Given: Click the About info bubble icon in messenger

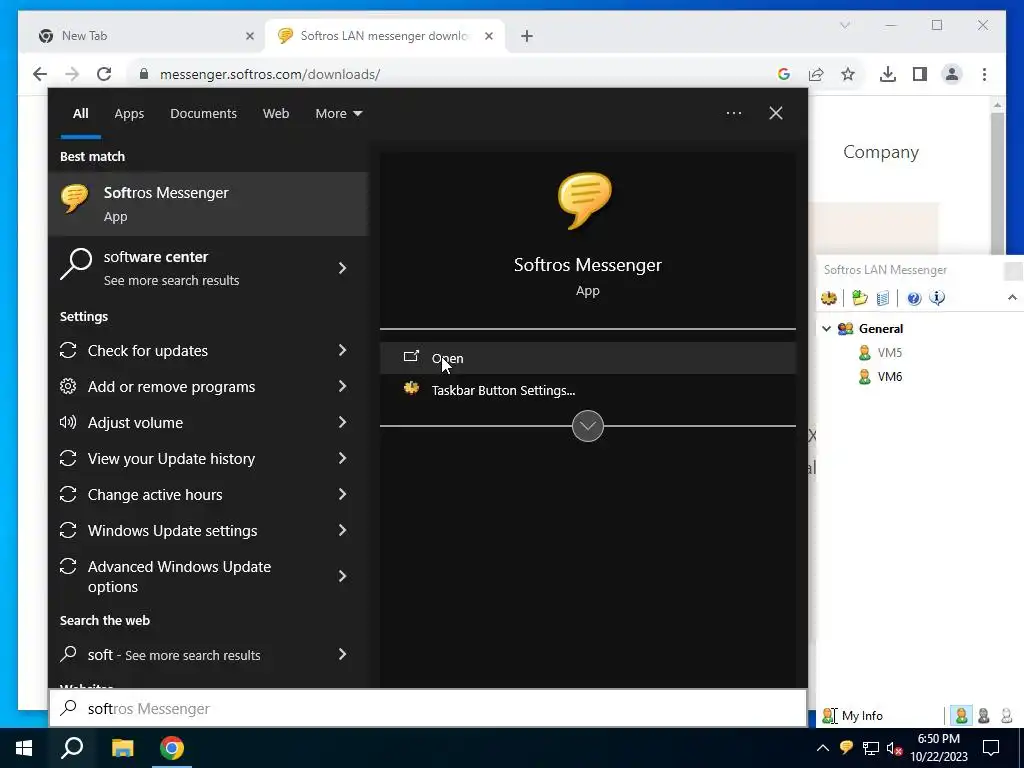Looking at the screenshot, I should pyautogui.click(x=937, y=298).
